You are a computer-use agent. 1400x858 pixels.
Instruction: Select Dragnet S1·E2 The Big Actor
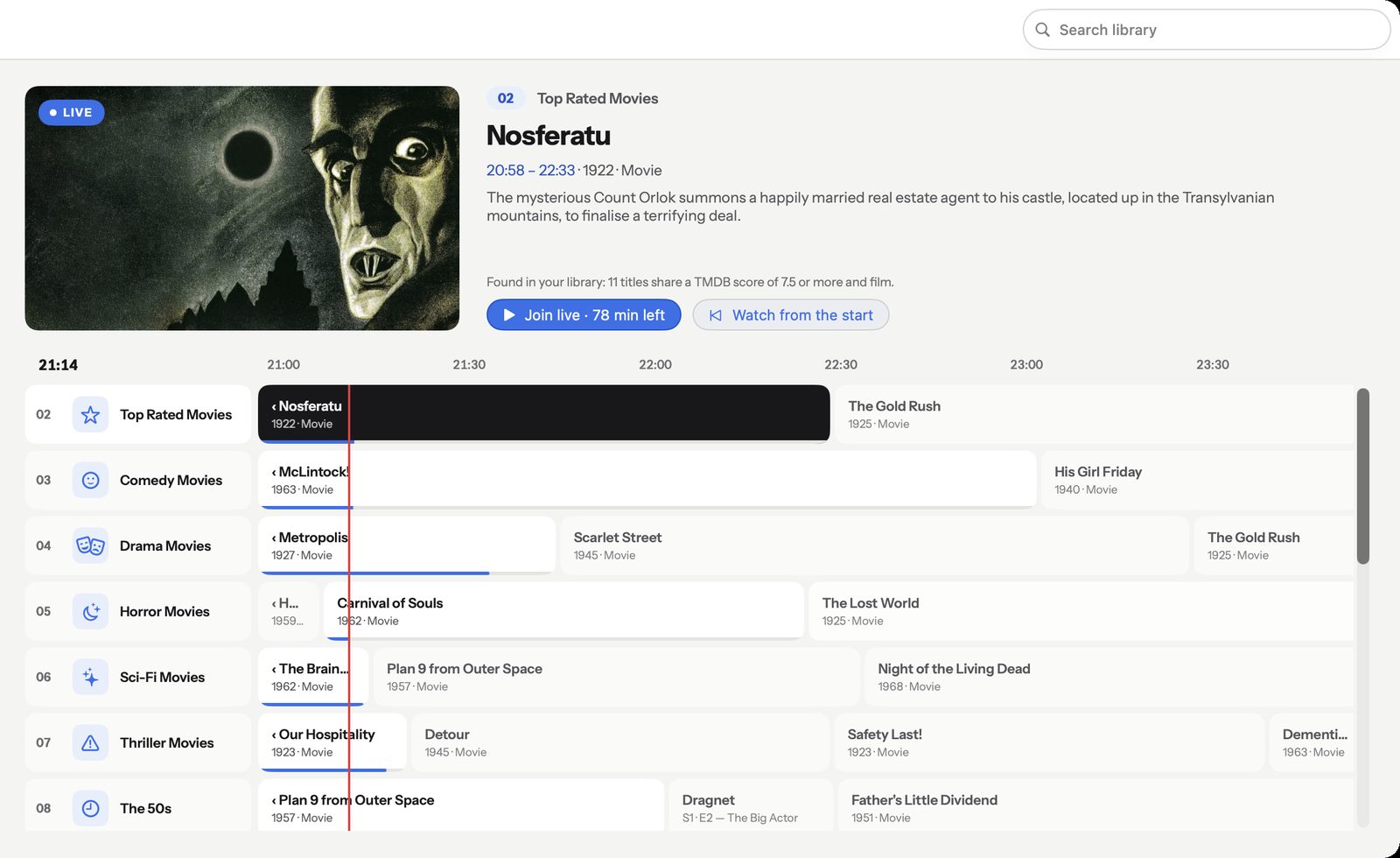click(x=751, y=805)
